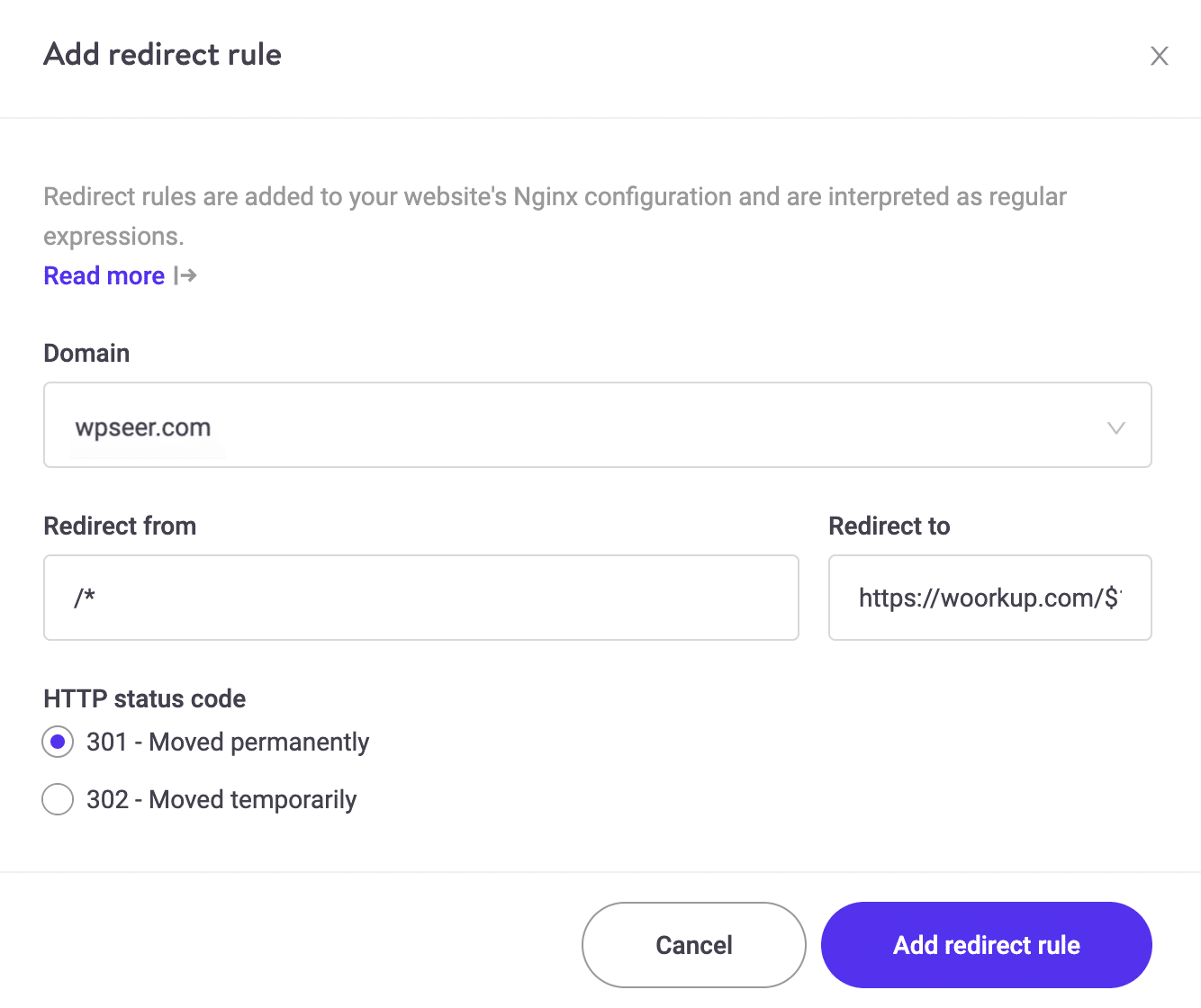The height and width of the screenshot is (1008, 1201).
Task: Click the 301 radio button indicator
Action: [57, 742]
